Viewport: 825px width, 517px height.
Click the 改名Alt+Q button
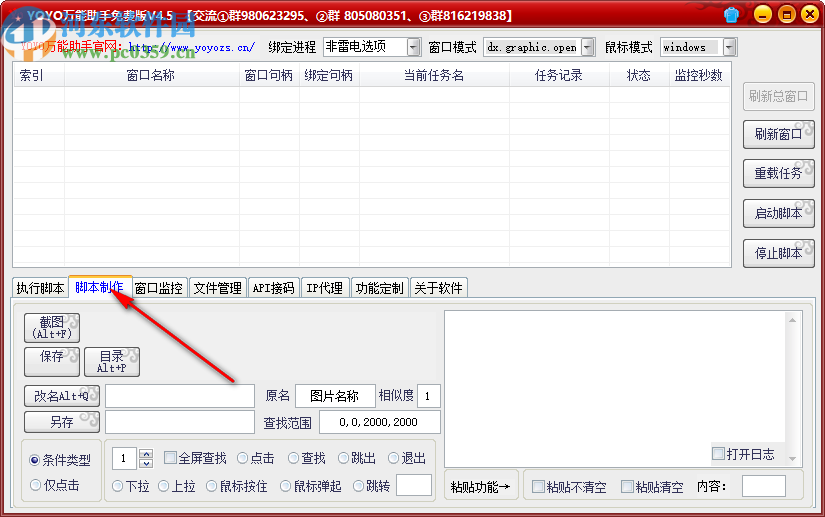62,396
